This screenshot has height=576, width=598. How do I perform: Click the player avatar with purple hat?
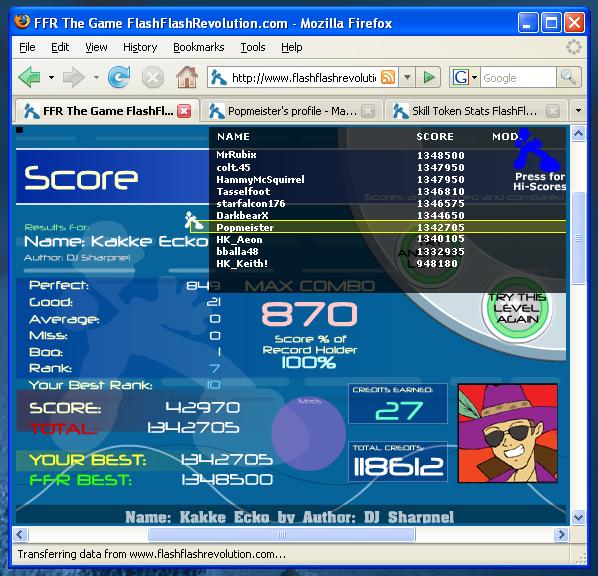click(508, 433)
